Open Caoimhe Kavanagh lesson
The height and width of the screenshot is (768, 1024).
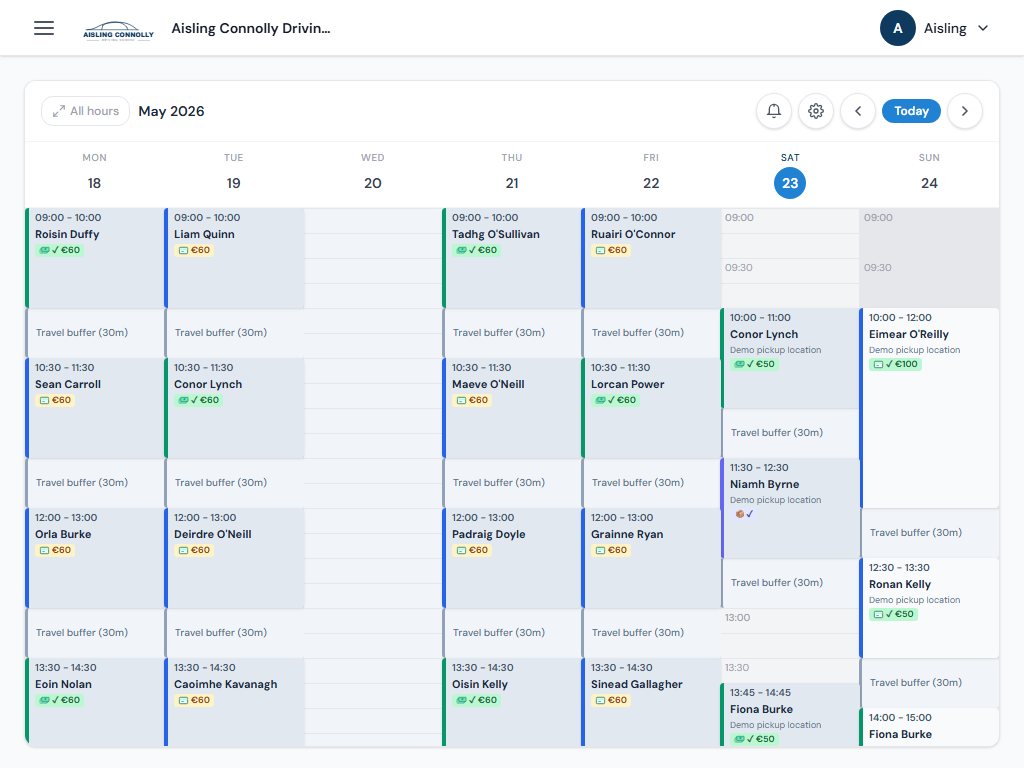coord(234,702)
